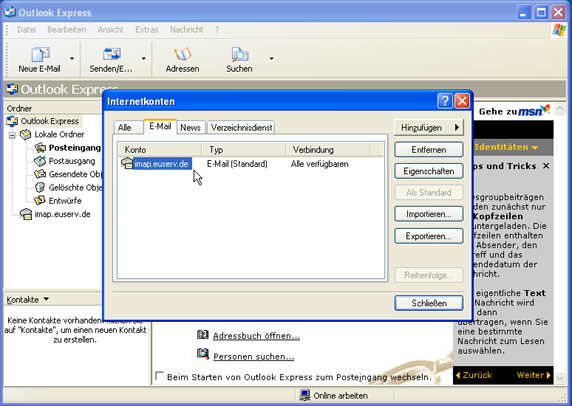Go to next tip with Weiter
This screenshot has width=572, height=406.
point(533,375)
